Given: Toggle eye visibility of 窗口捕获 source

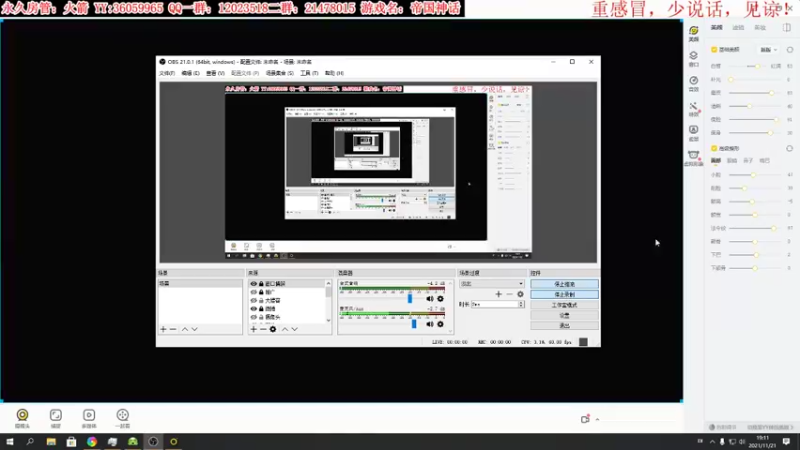Looking at the screenshot, I should [253, 284].
